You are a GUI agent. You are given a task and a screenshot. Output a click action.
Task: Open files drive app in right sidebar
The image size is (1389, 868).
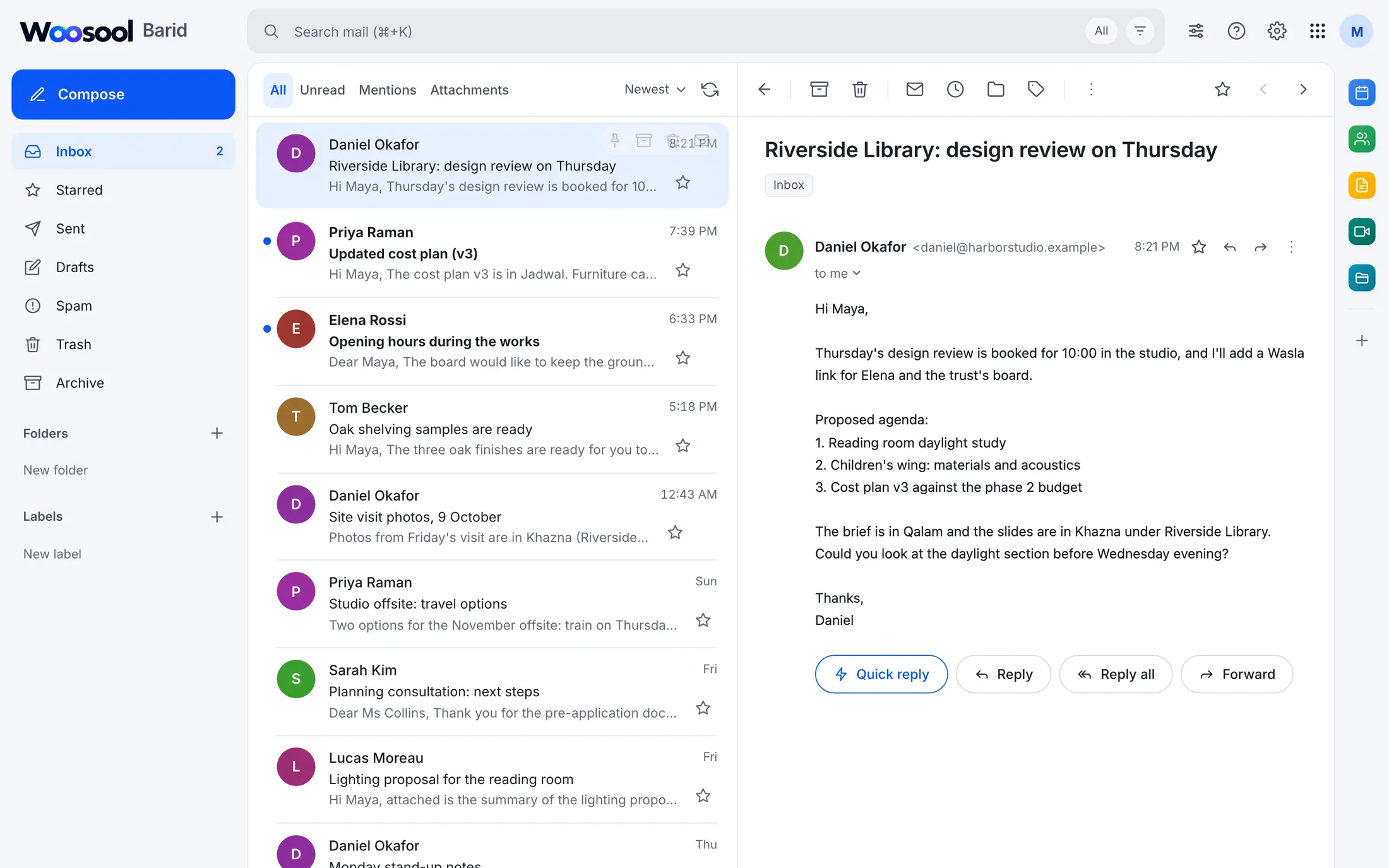tap(1361, 278)
